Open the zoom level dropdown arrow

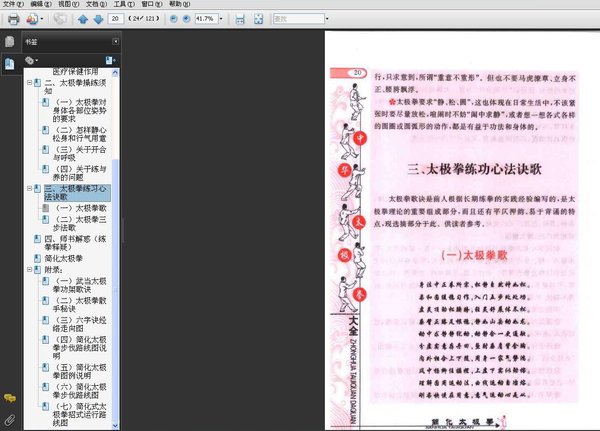[221, 19]
